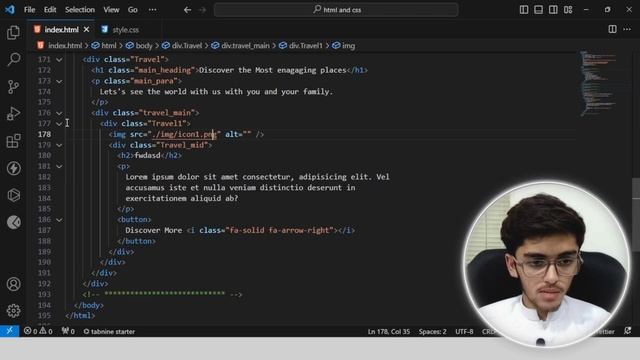640x360 pixels.
Task: Open the Run and Debug view
Action: coord(13,114)
